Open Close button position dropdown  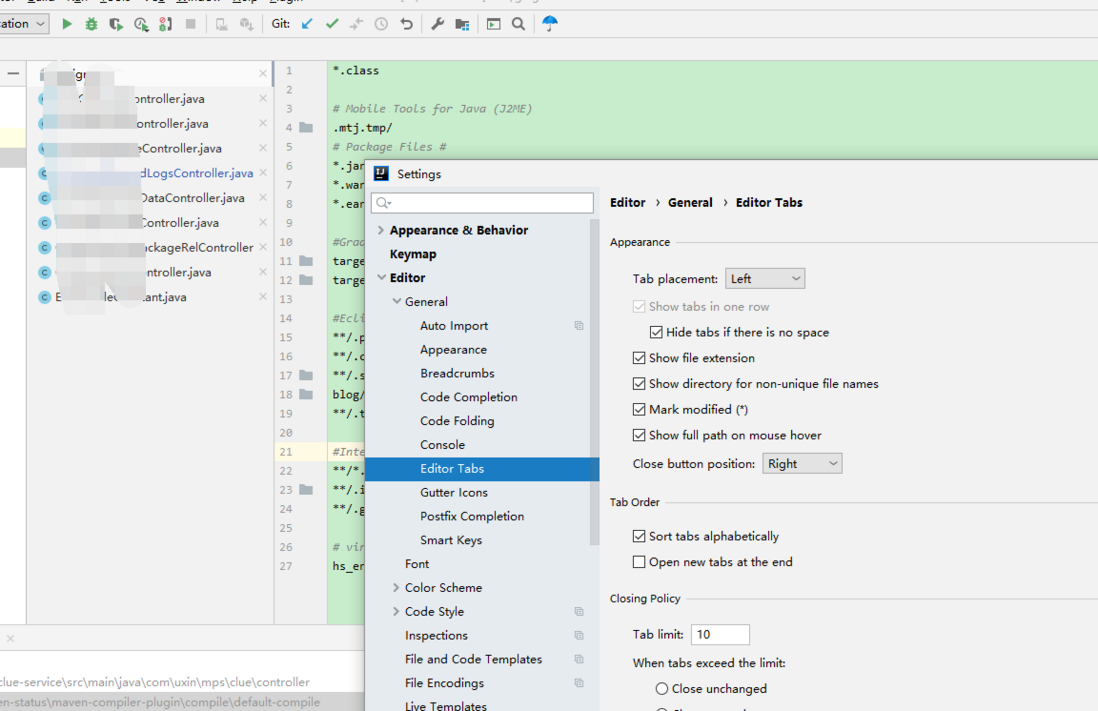click(x=802, y=463)
